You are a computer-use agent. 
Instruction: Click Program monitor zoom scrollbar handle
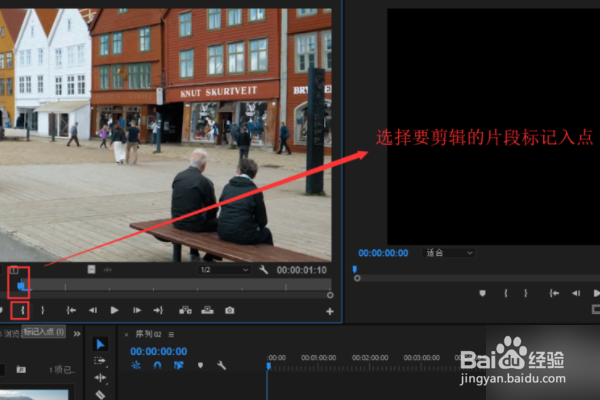point(357,278)
